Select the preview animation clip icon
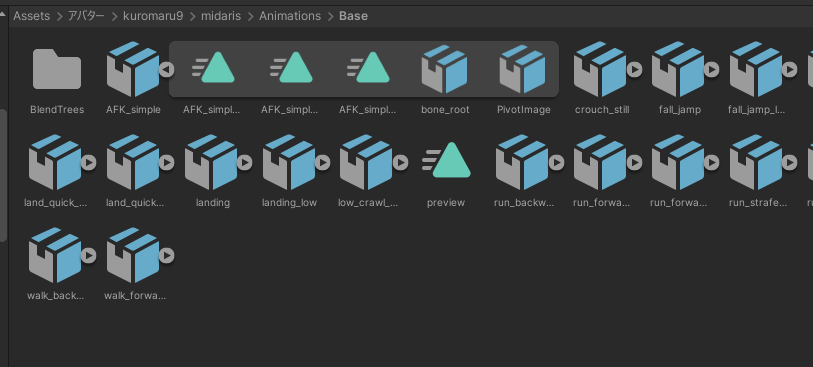The image size is (813, 367). click(x=446, y=160)
